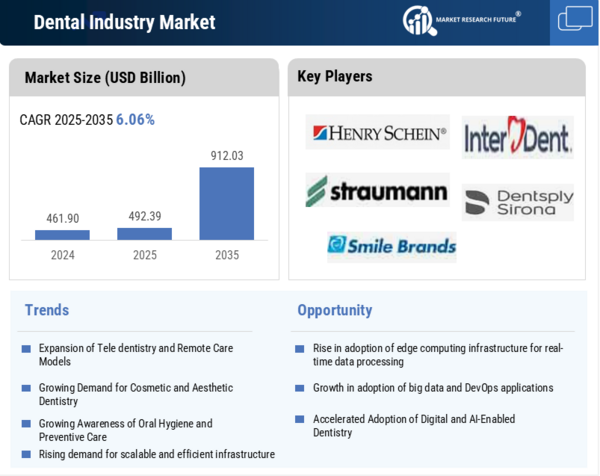600x476 pixels.
Task: Select the 2024 market size bar
Action: (62, 235)
